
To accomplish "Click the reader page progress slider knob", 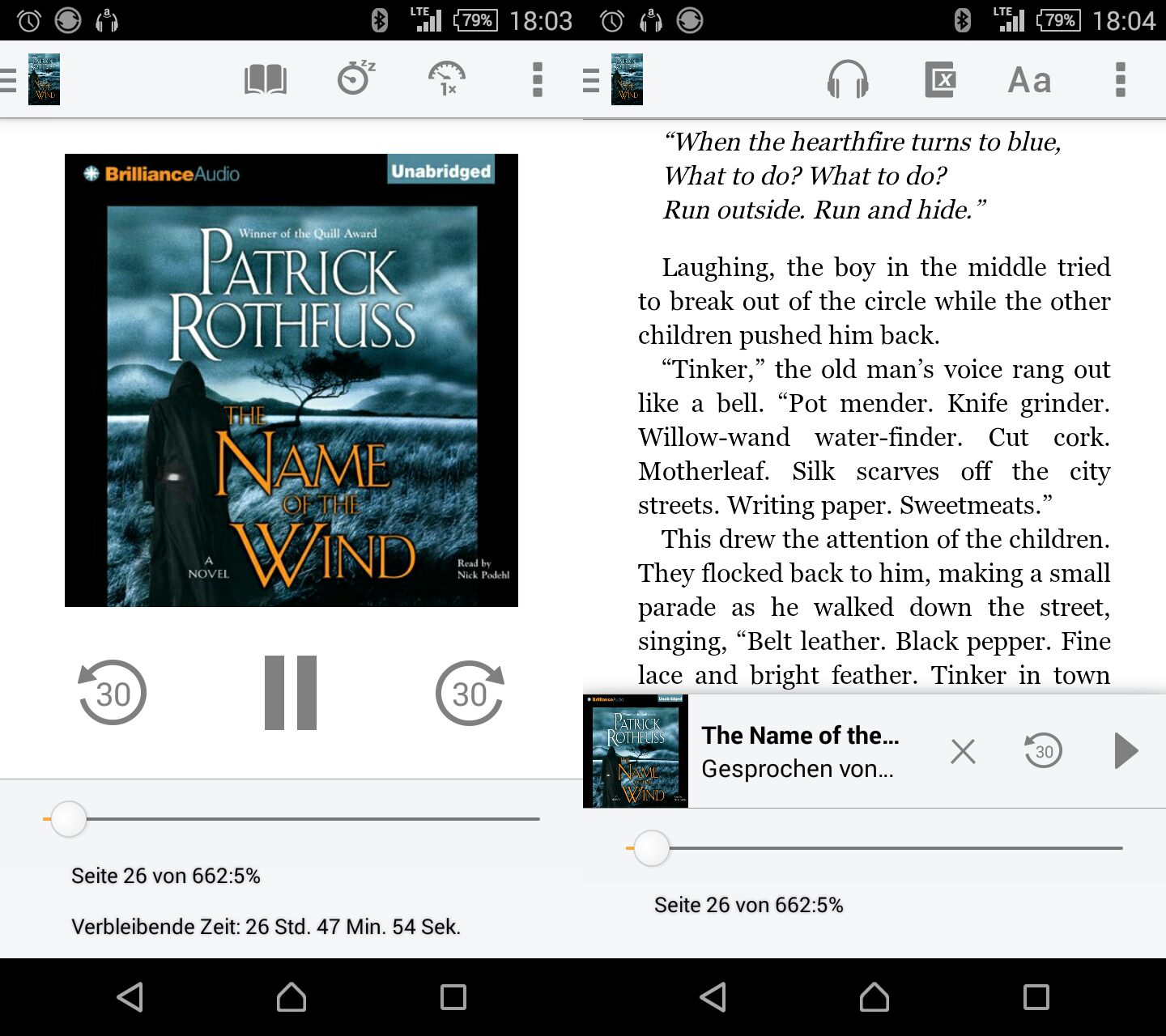I will tap(652, 848).
